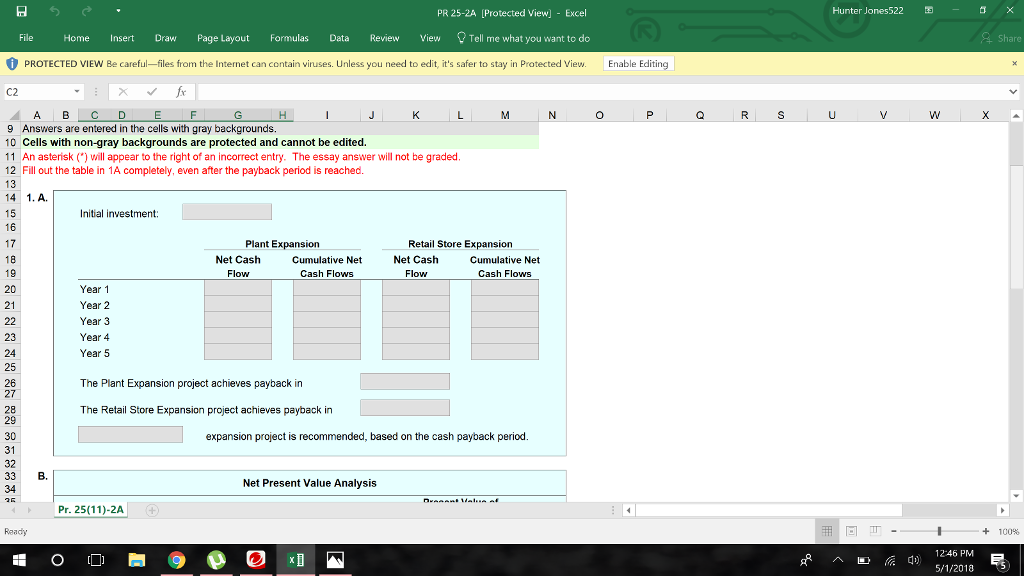Click horizontal scrollbar right arrow
The width and height of the screenshot is (1024, 576).
pyautogui.click(x=1002, y=510)
